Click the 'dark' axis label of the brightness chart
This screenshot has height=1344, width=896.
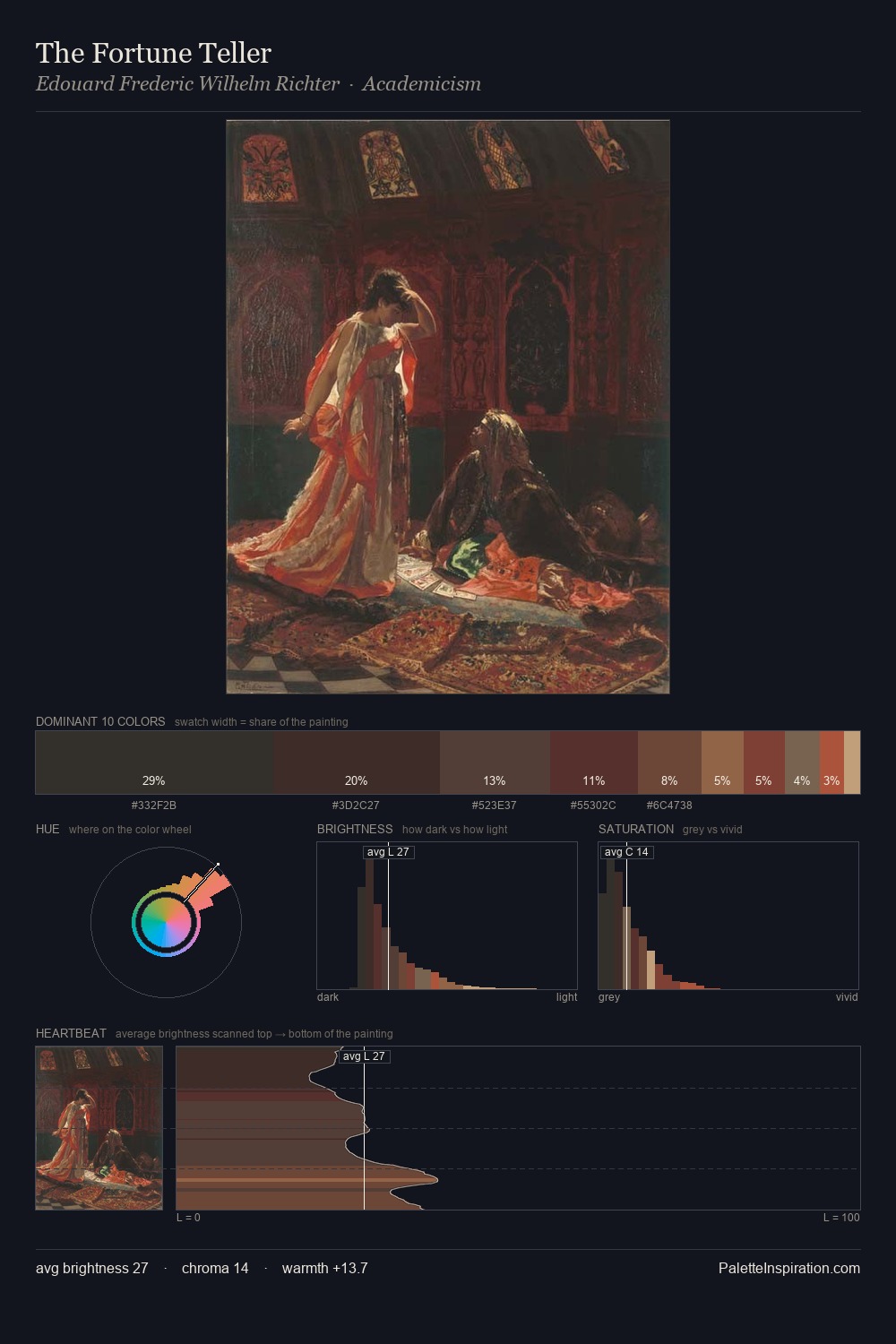click(x=328, y=996)
